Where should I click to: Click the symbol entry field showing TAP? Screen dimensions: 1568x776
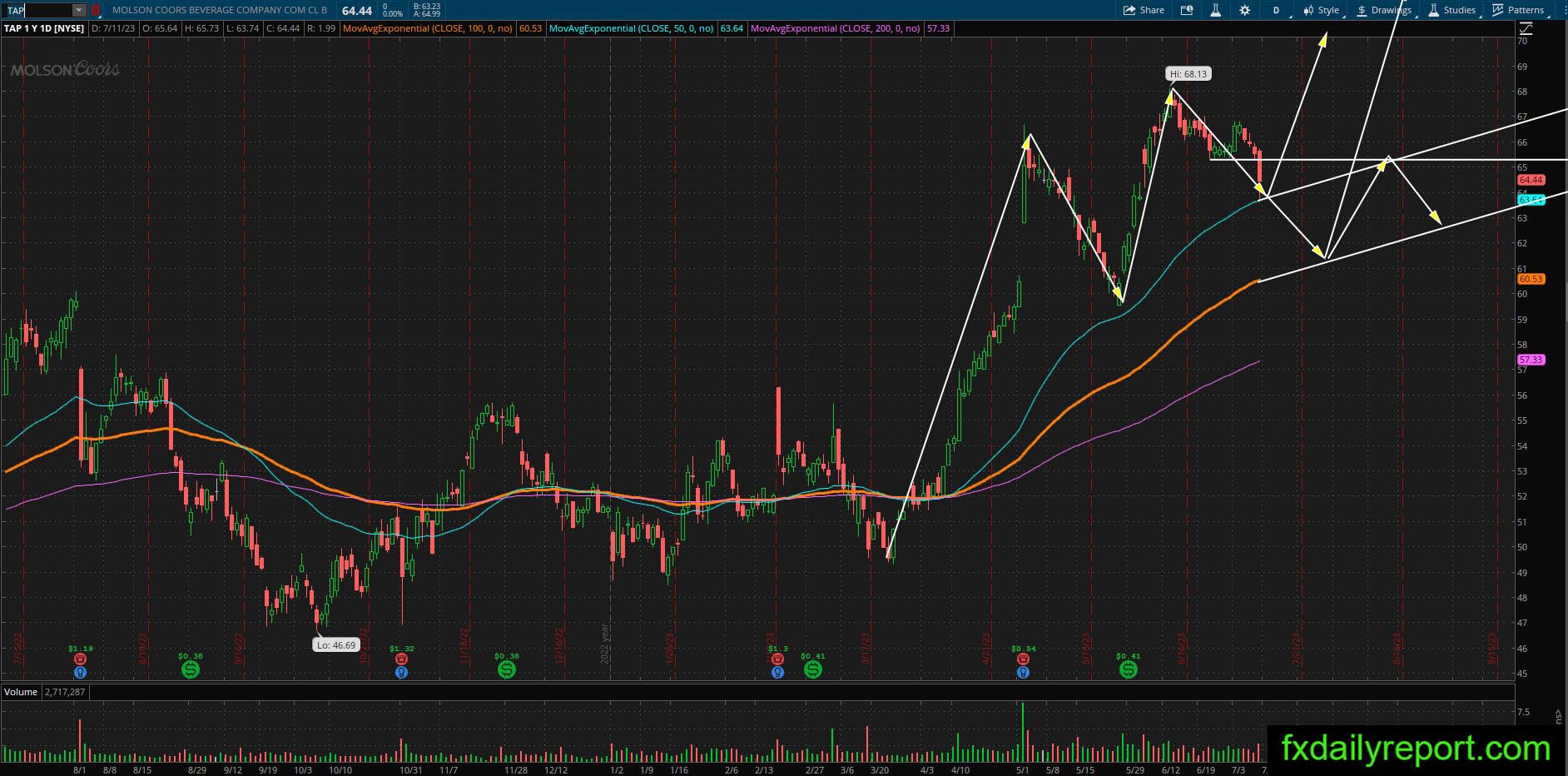tap(37, 10)
